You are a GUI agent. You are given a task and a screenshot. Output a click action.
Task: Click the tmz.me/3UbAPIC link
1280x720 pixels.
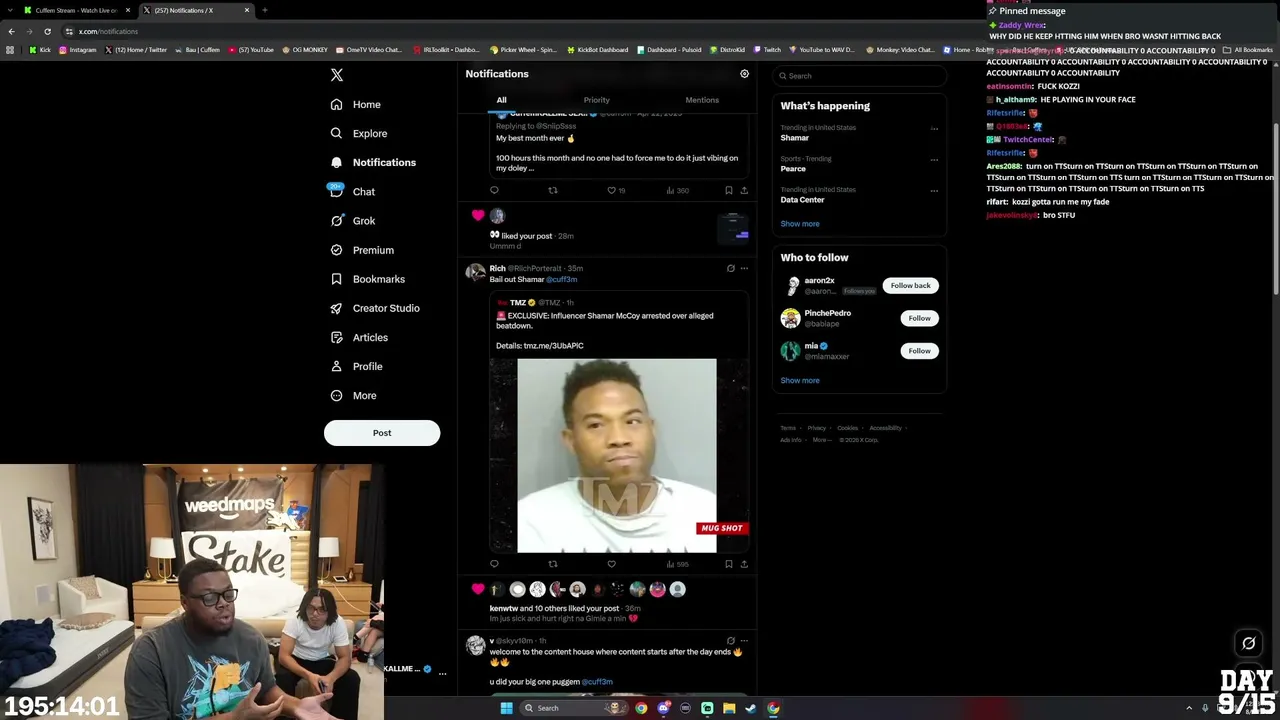(553, 346)
